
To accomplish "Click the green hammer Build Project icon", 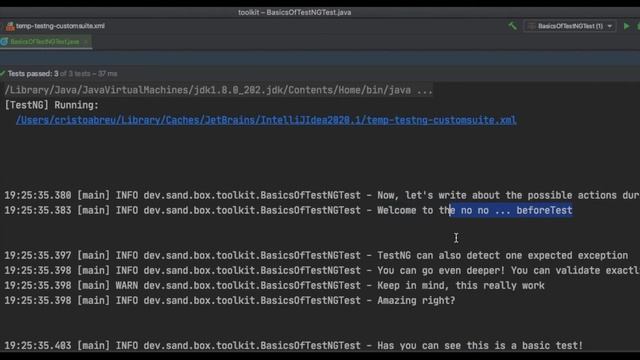I will pyautogui.click(x=513, y=26).
